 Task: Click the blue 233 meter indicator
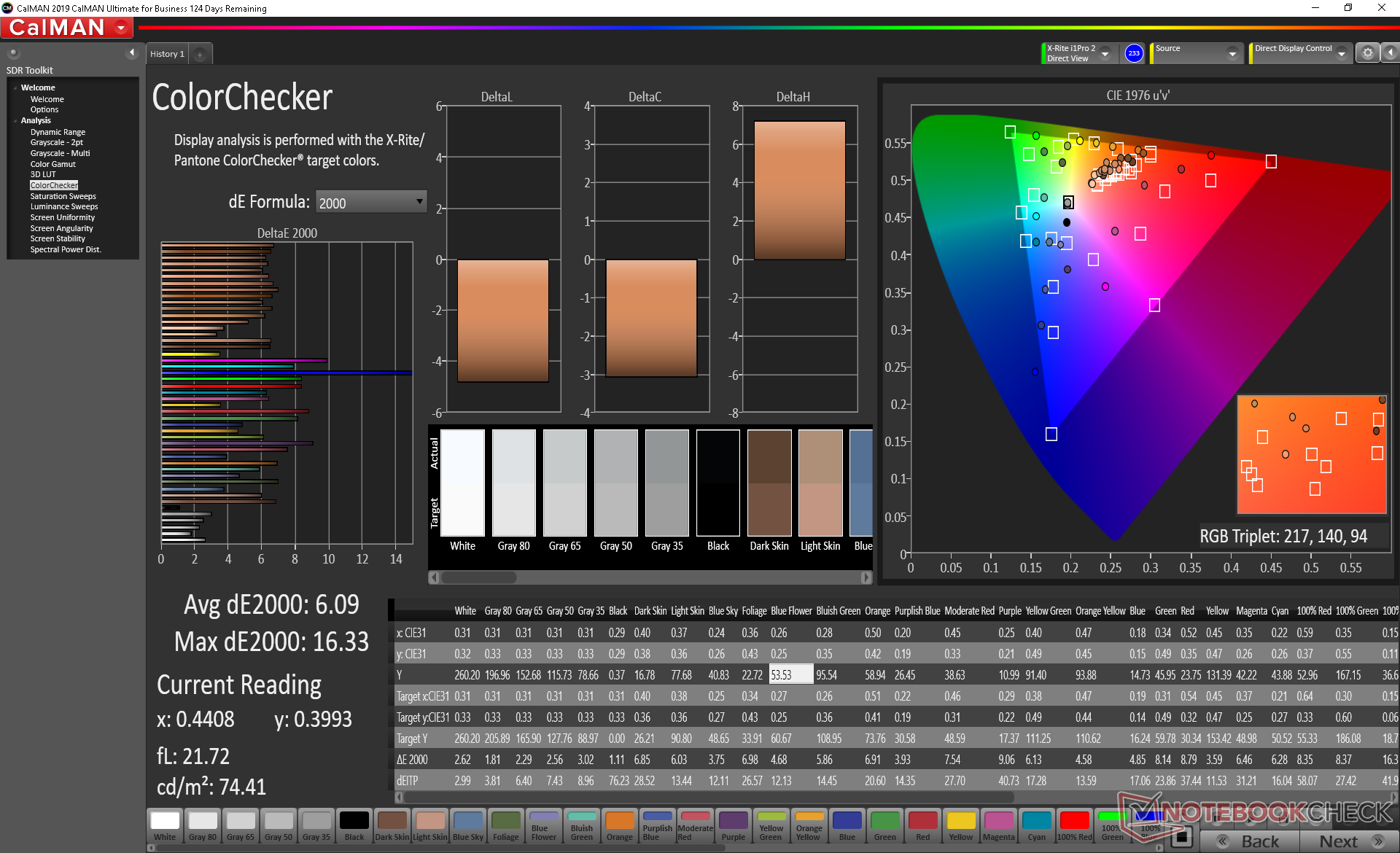coord(1133,53)
